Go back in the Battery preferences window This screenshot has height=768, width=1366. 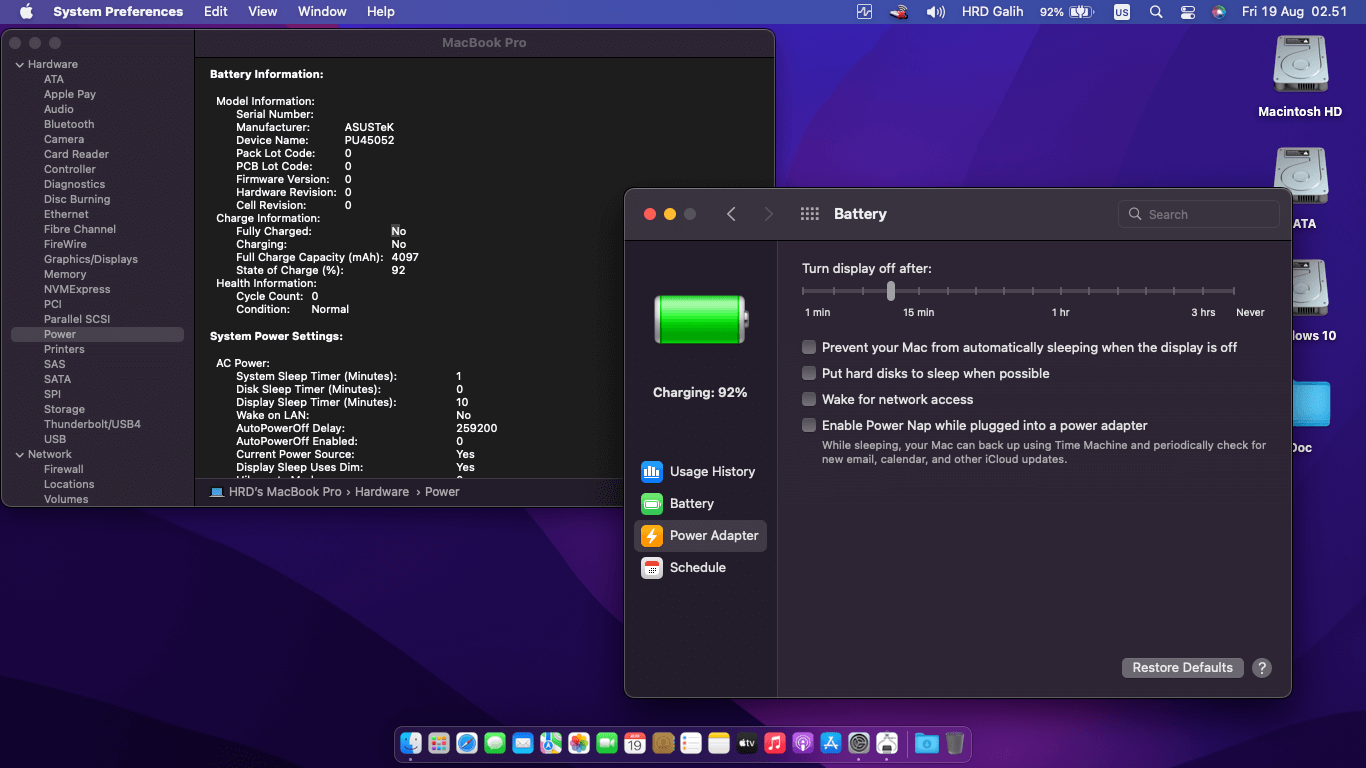(731, 214)
